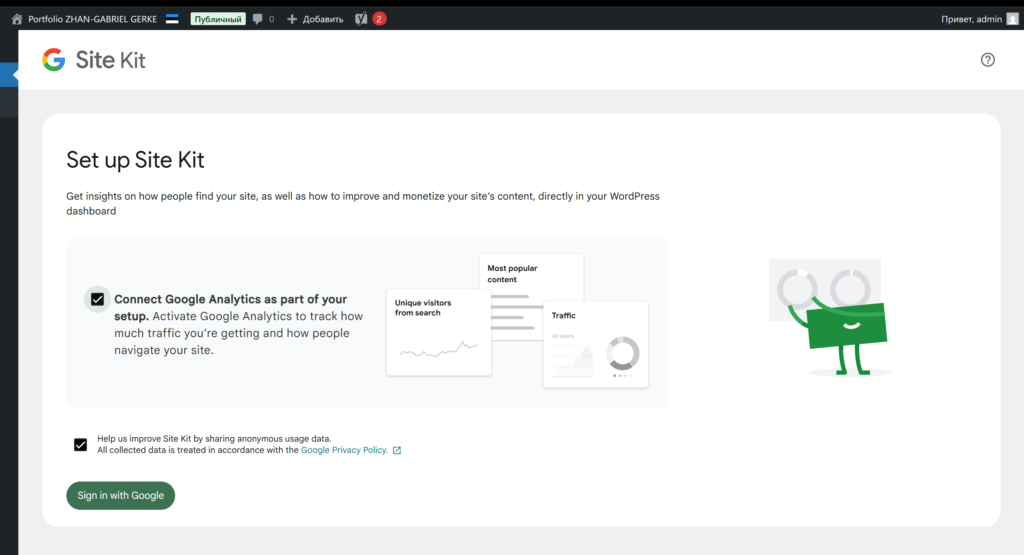1024x555 pixels.
Task: Click the admin avatar image
Action: 1012,19
